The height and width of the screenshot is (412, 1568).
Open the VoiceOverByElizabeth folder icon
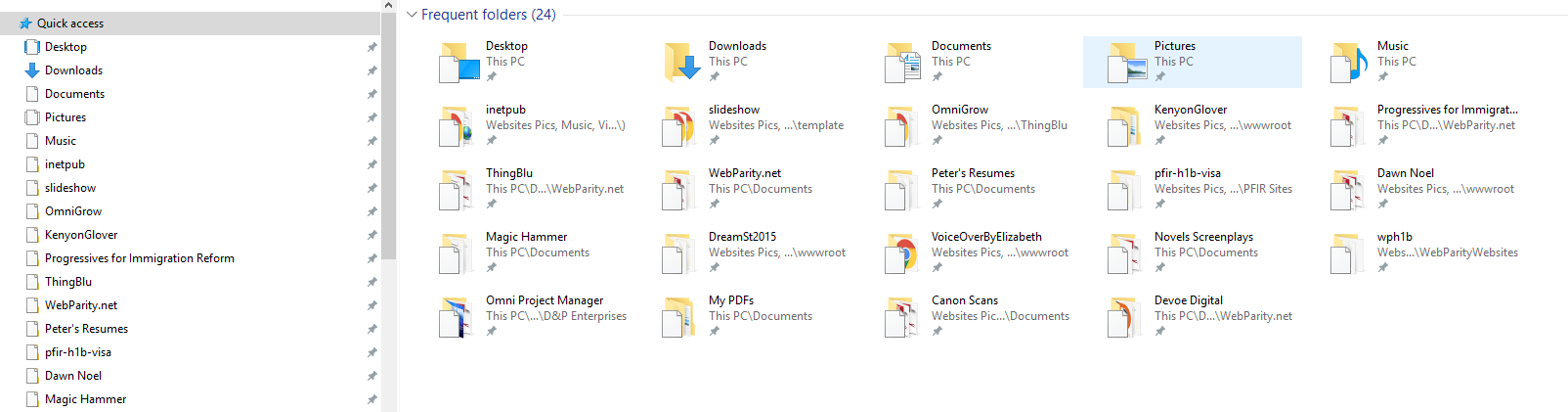coord(902,253)
